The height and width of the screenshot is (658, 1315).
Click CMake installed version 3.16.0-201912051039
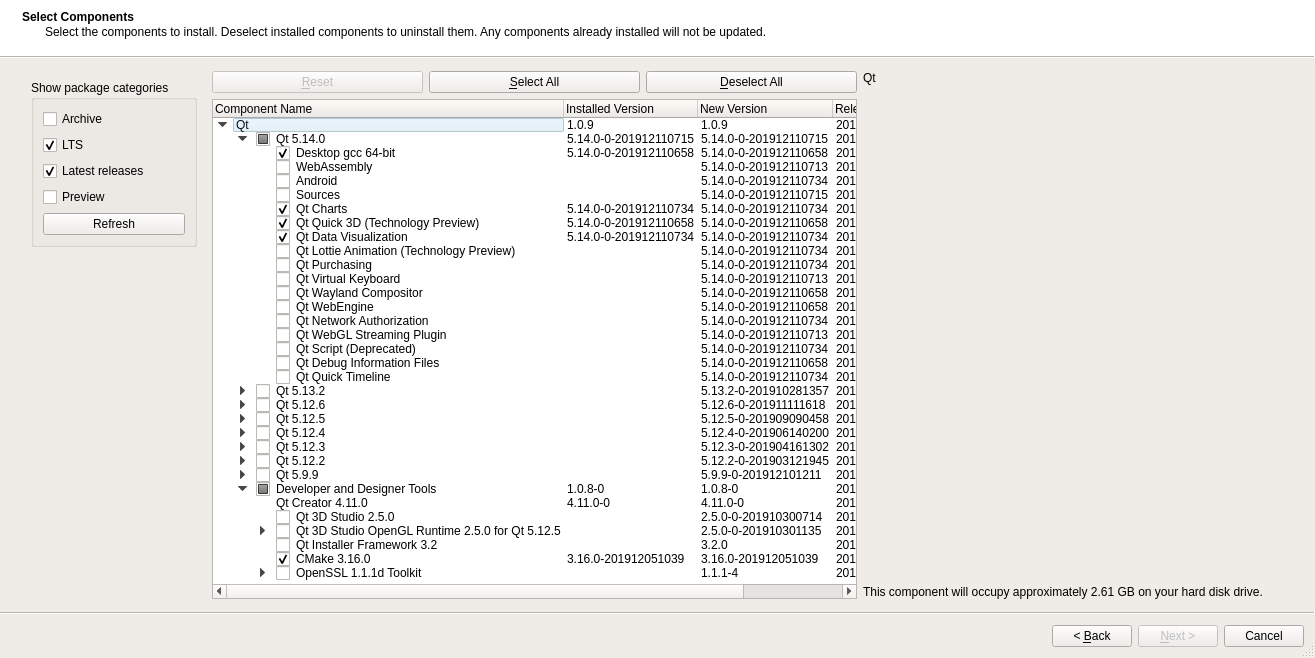coord(625,559)
